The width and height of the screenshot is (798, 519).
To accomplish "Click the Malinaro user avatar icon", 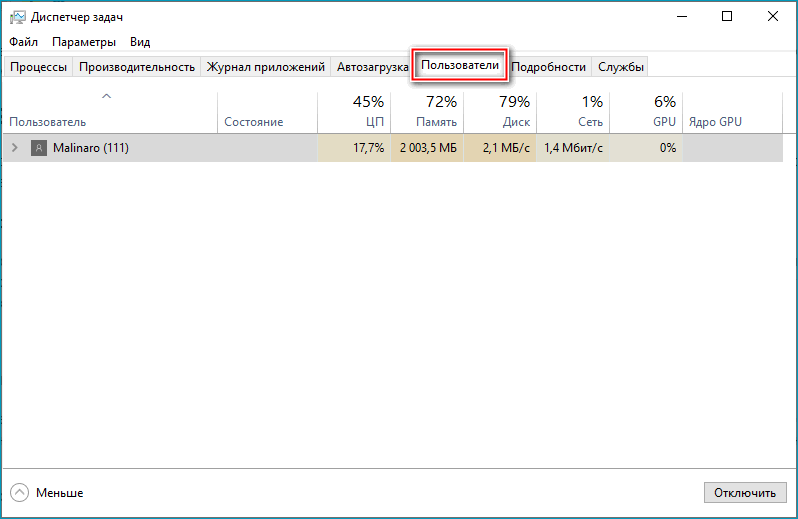I will (x=39, y=148).
